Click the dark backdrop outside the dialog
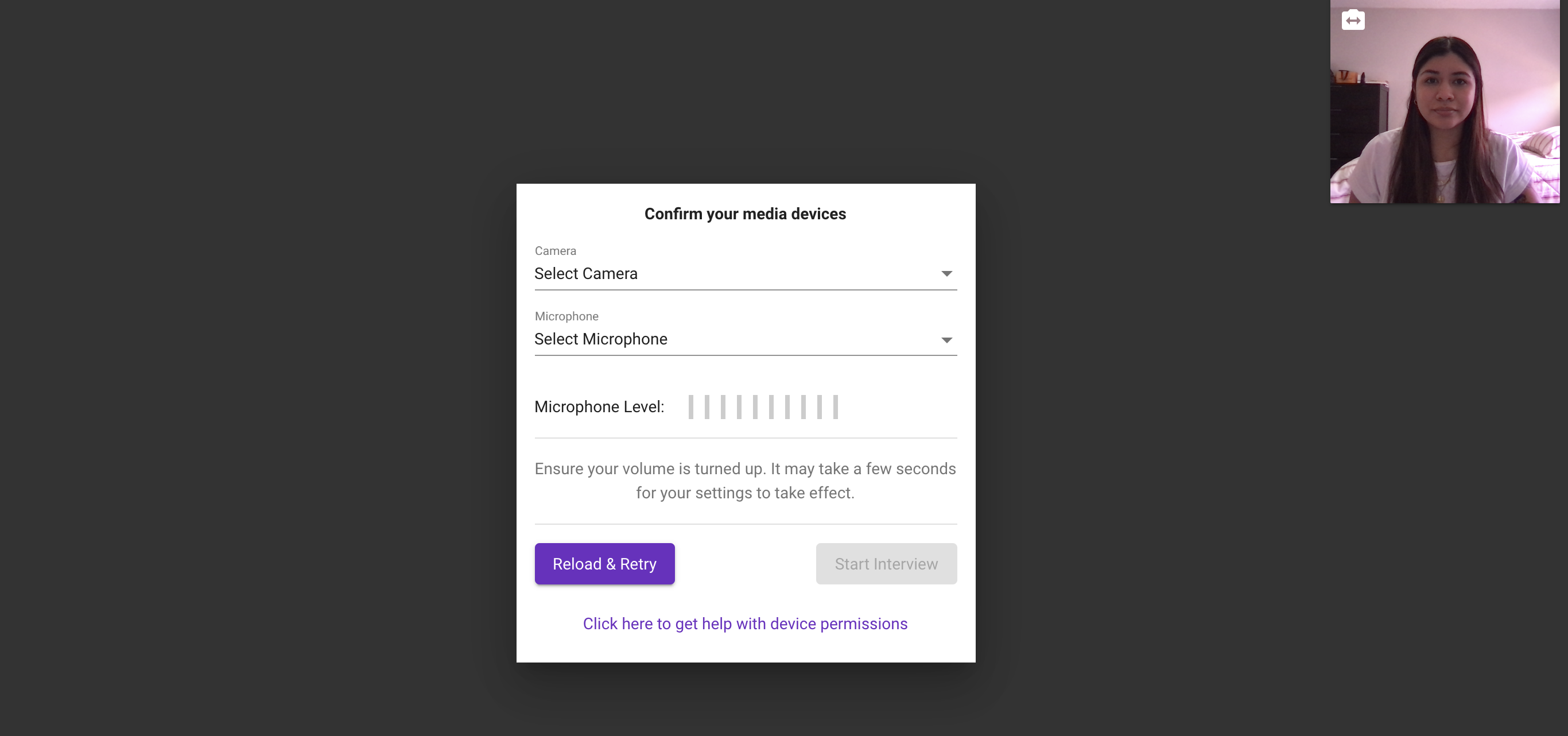Viewport: 1568px width, 736px height. (x=243, y=365)
